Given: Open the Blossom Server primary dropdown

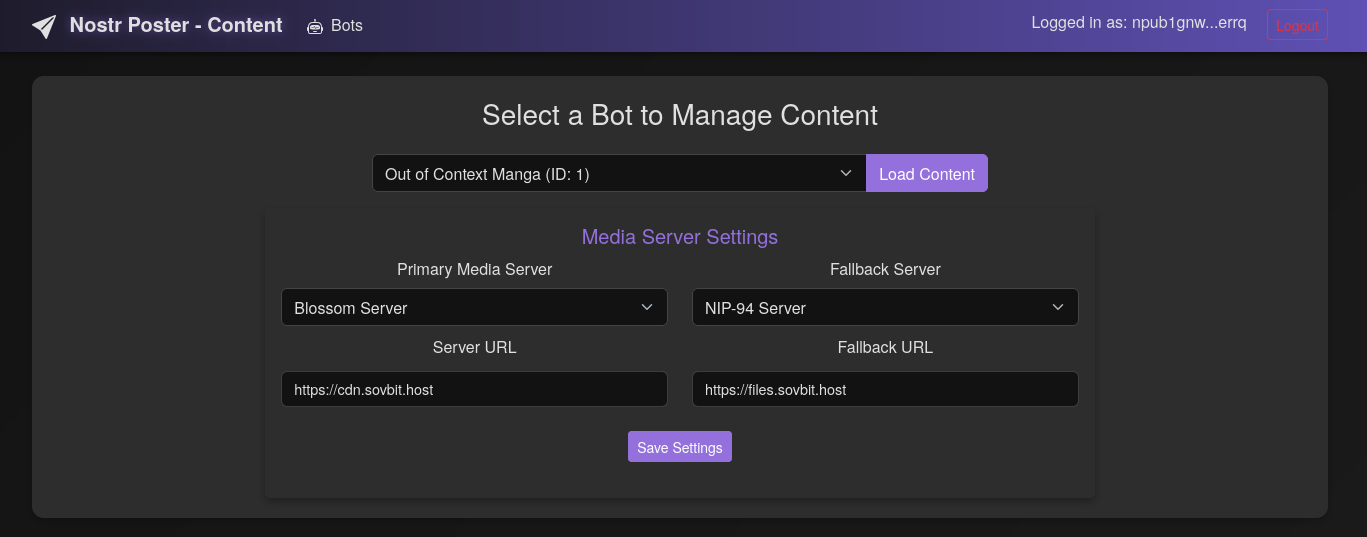Looking at the screenshot, I should click(474, 307).
